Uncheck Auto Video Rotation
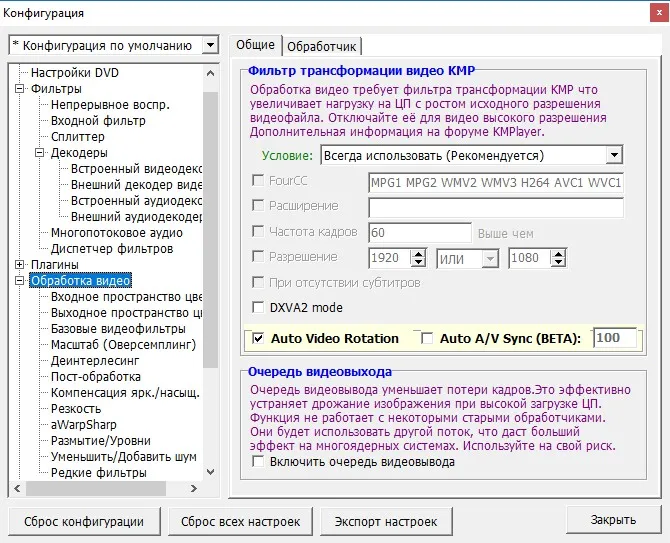Viewport: 670px width, 543px height. click(x=258, y=338)
